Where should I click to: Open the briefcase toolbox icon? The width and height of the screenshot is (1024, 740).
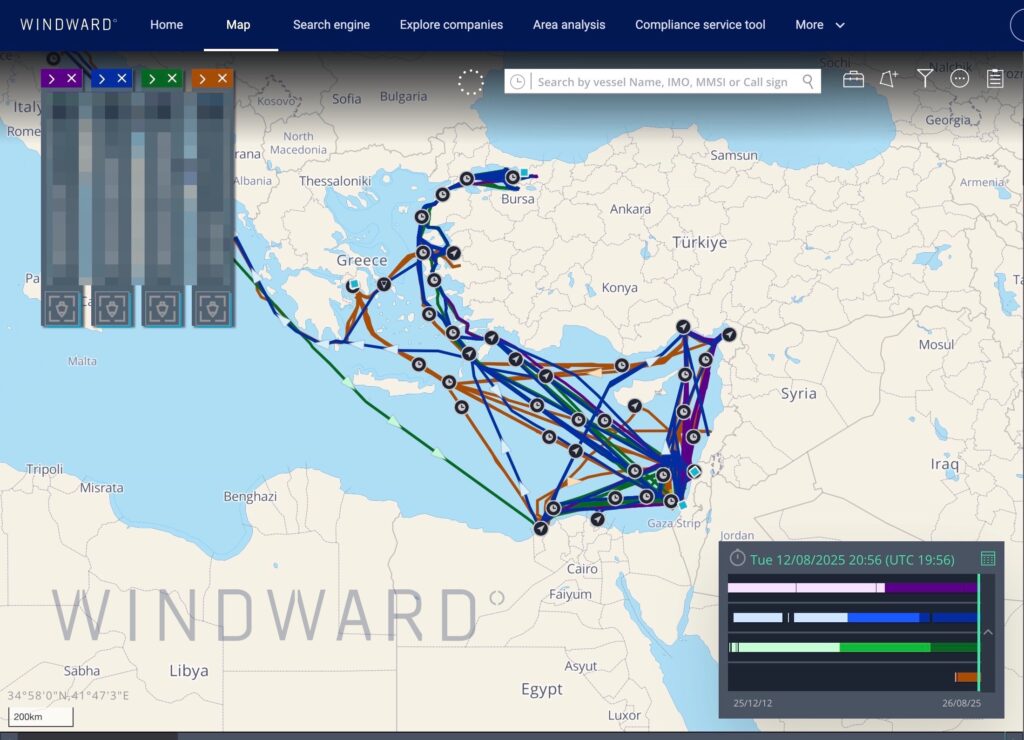click(854, 80)
